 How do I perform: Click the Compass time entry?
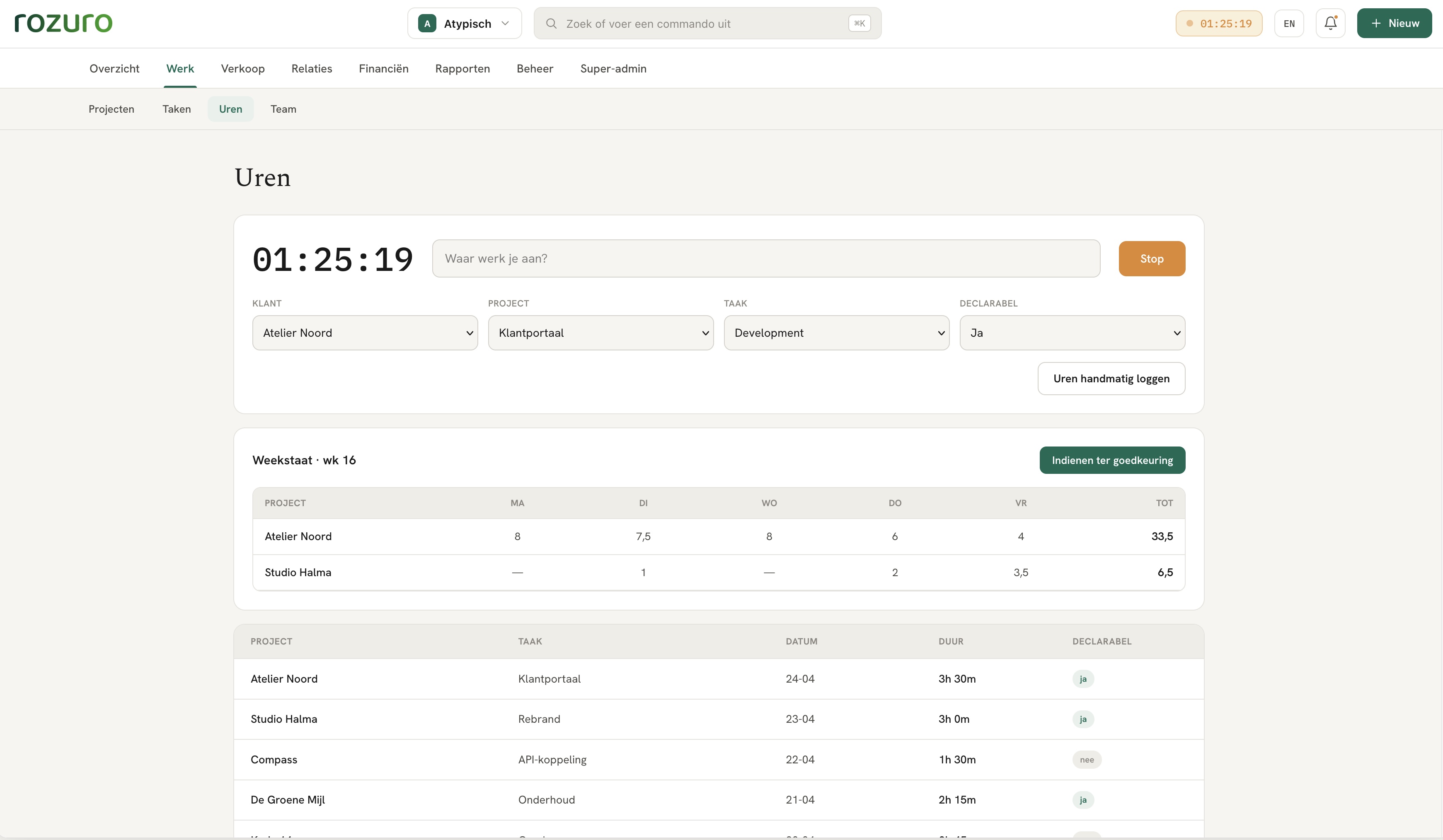click(x=719, y=759)
